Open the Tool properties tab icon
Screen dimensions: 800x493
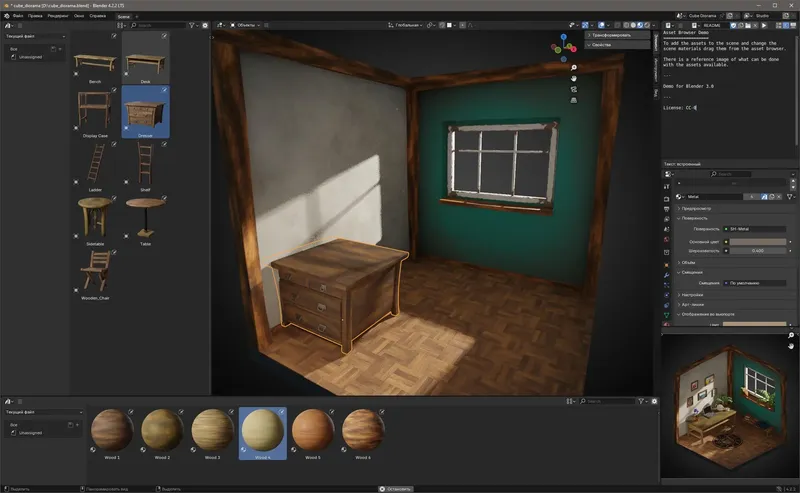click(x=667, y=186)
